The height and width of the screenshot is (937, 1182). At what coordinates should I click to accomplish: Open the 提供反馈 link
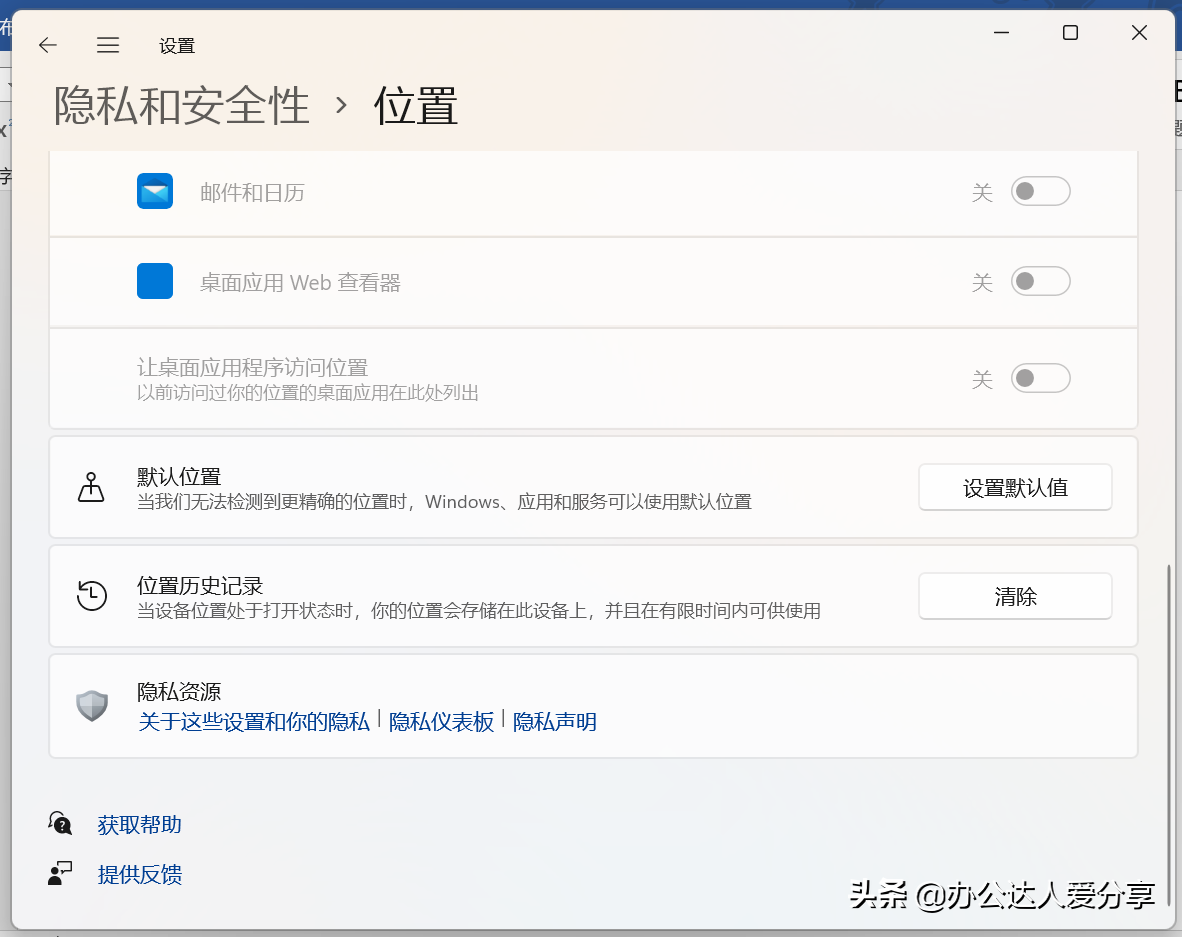click(x=139, y=874)
